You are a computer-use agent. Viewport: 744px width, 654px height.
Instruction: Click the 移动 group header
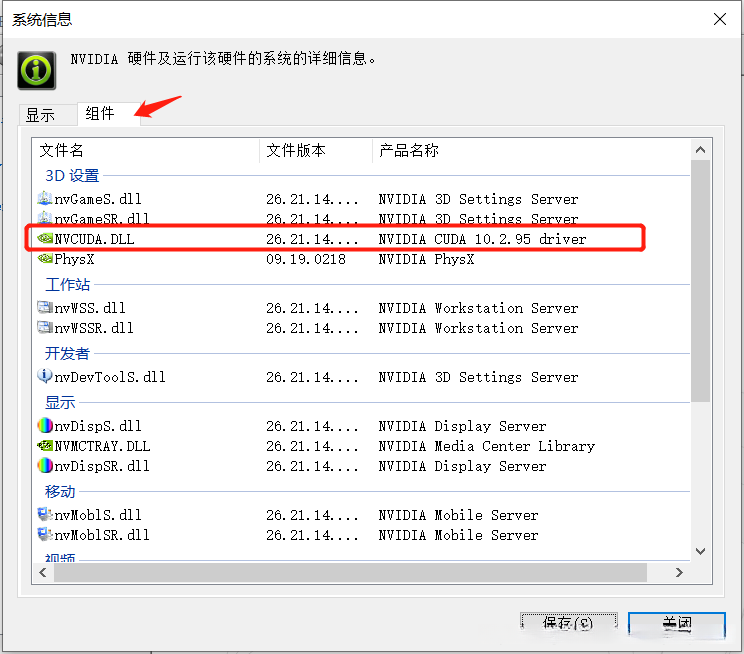click(x=60, y=492)
